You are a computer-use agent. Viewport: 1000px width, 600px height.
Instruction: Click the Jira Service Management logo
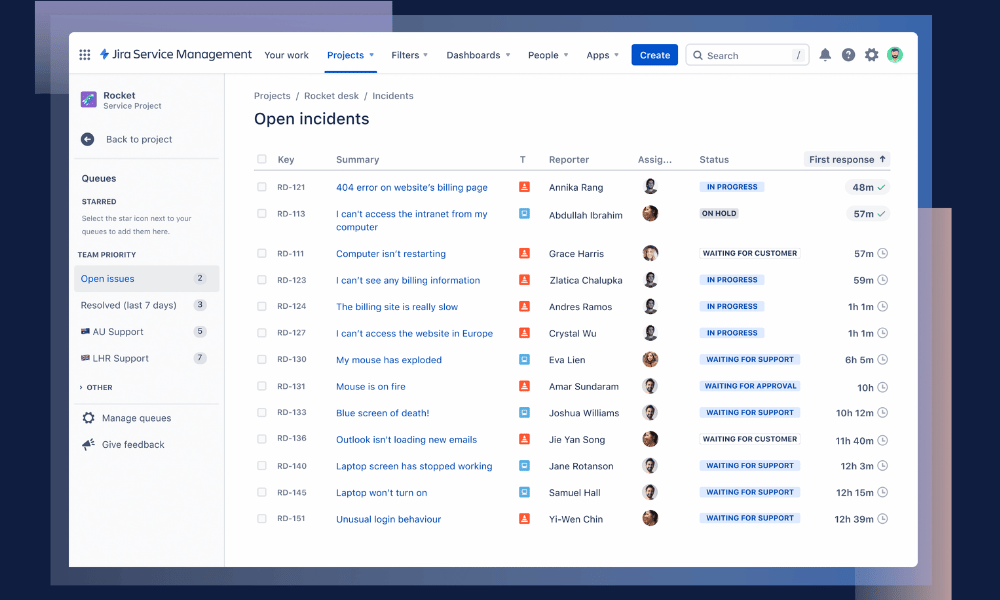coord(175,55)
